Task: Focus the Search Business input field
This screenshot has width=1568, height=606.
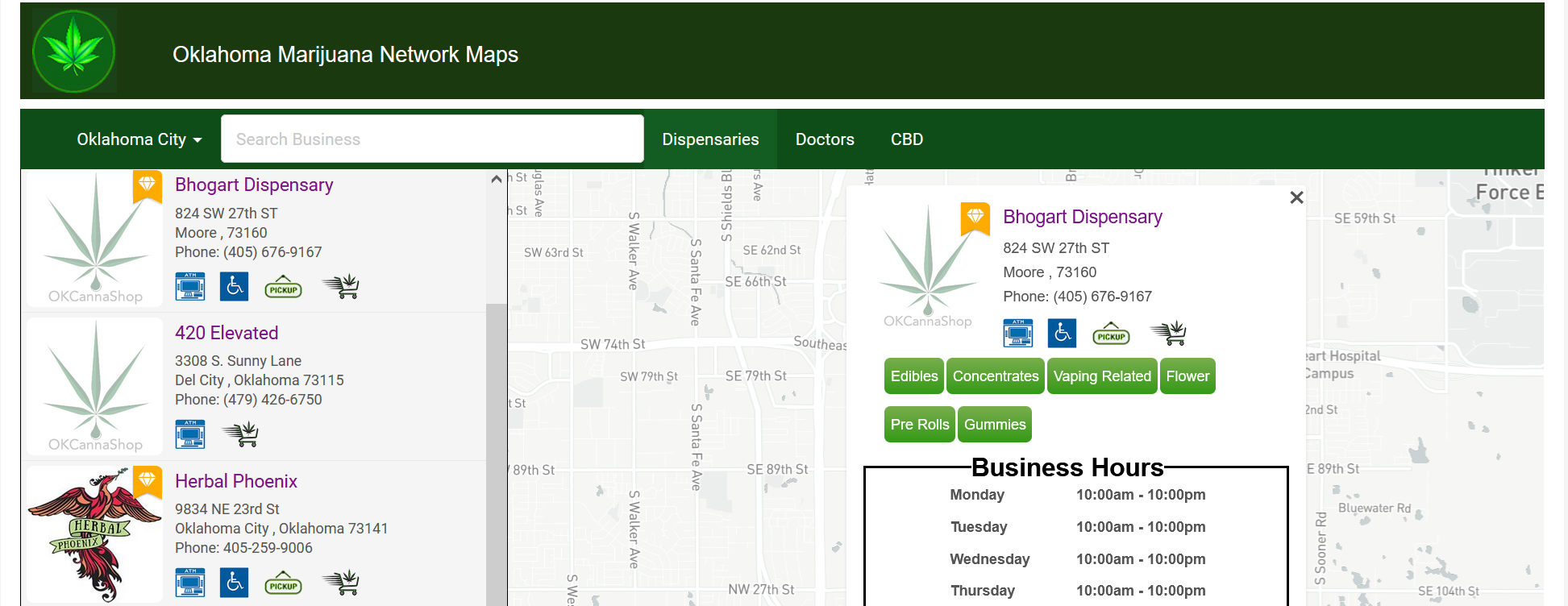Action: click(432, 139)
